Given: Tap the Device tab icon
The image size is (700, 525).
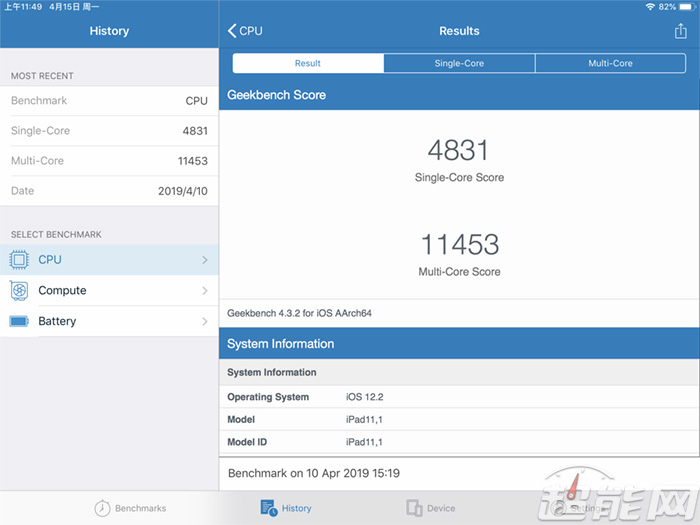Looking at the screenshot, I should pyautogui.click(x=414, y=508).
